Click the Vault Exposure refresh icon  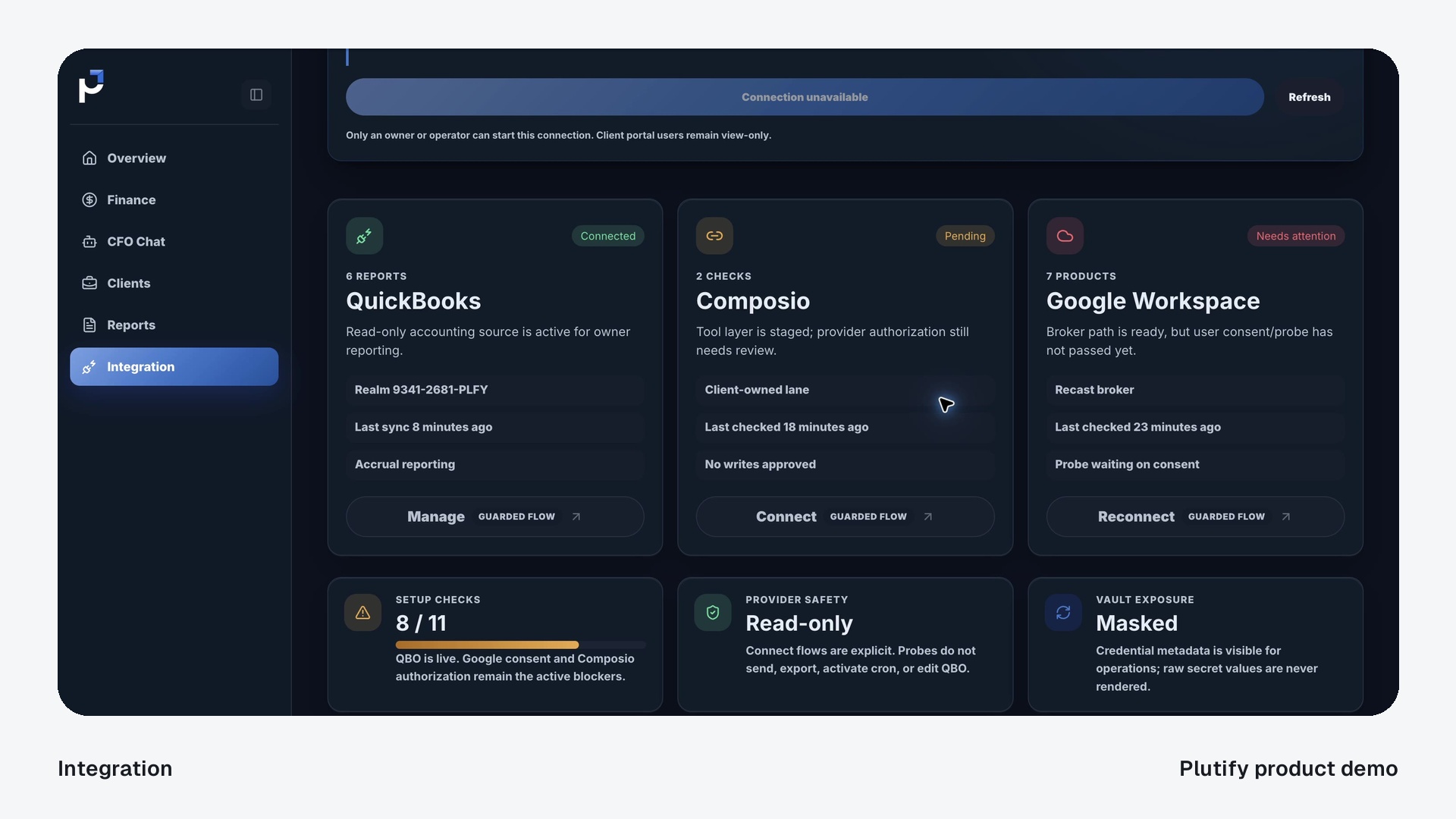click(1063, 612)
